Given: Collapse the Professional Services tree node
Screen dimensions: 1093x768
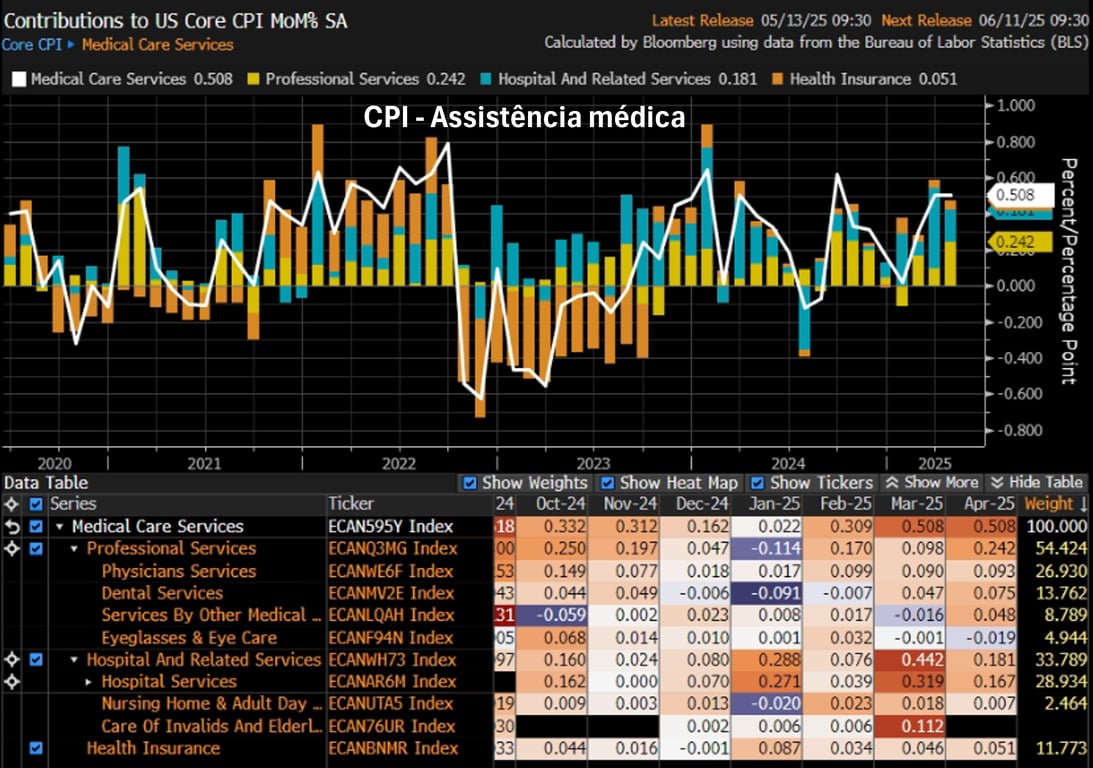Looking at the screenshot, I should [x=74, y=549].
